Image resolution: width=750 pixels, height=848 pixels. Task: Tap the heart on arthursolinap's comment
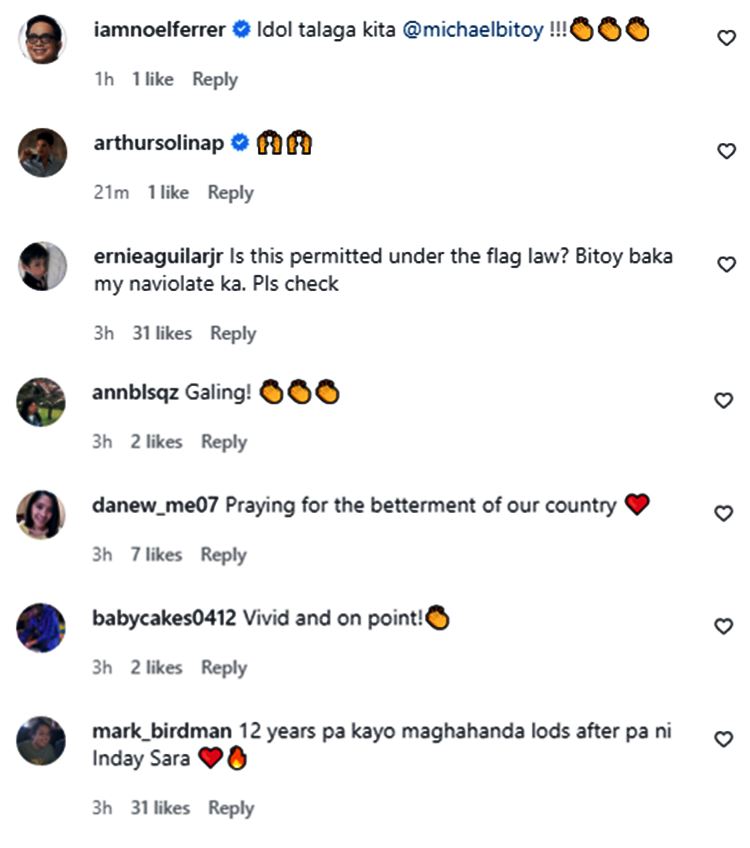(727, 151)
